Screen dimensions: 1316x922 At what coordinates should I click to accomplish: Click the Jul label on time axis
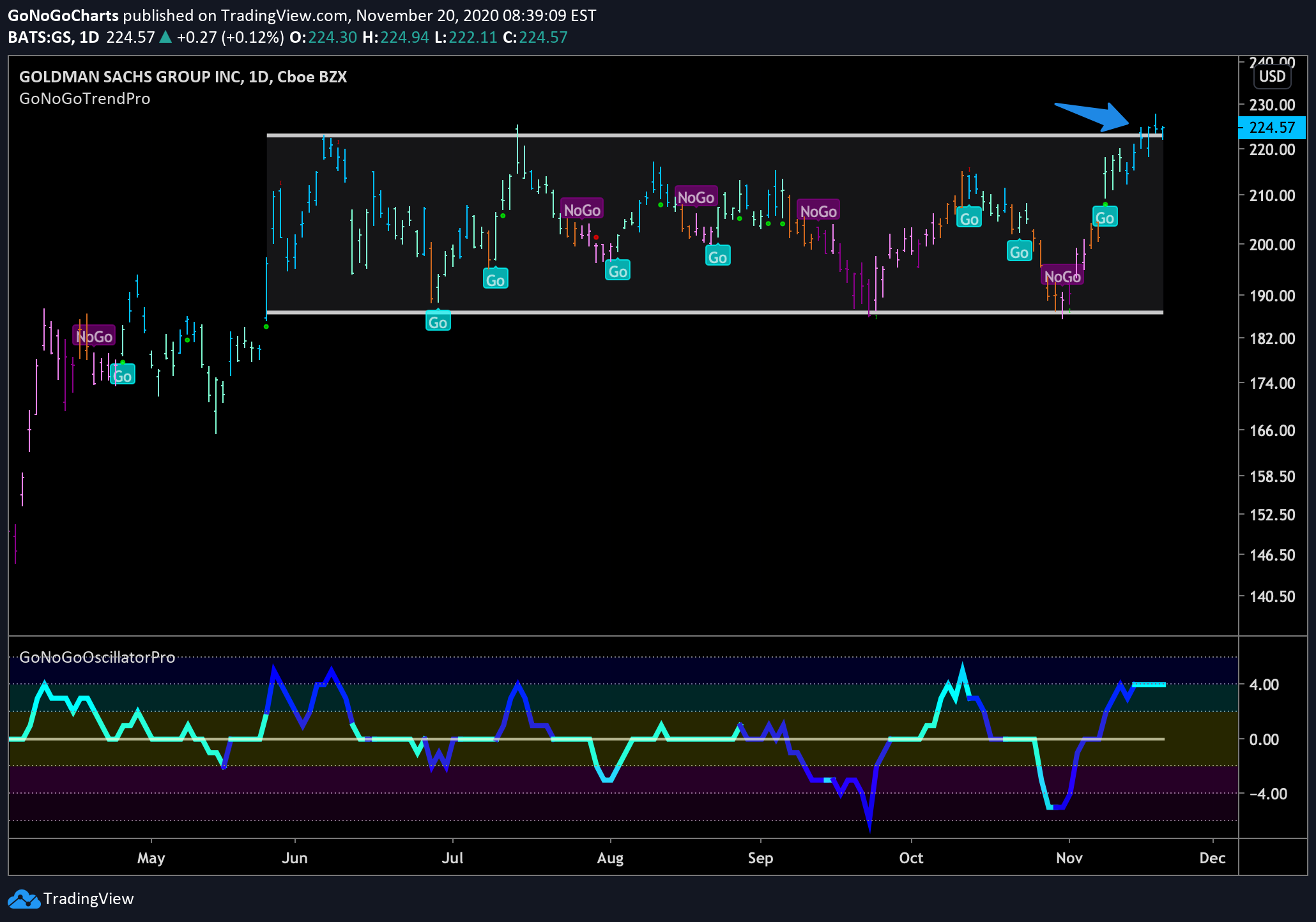(x=452, y=858)
